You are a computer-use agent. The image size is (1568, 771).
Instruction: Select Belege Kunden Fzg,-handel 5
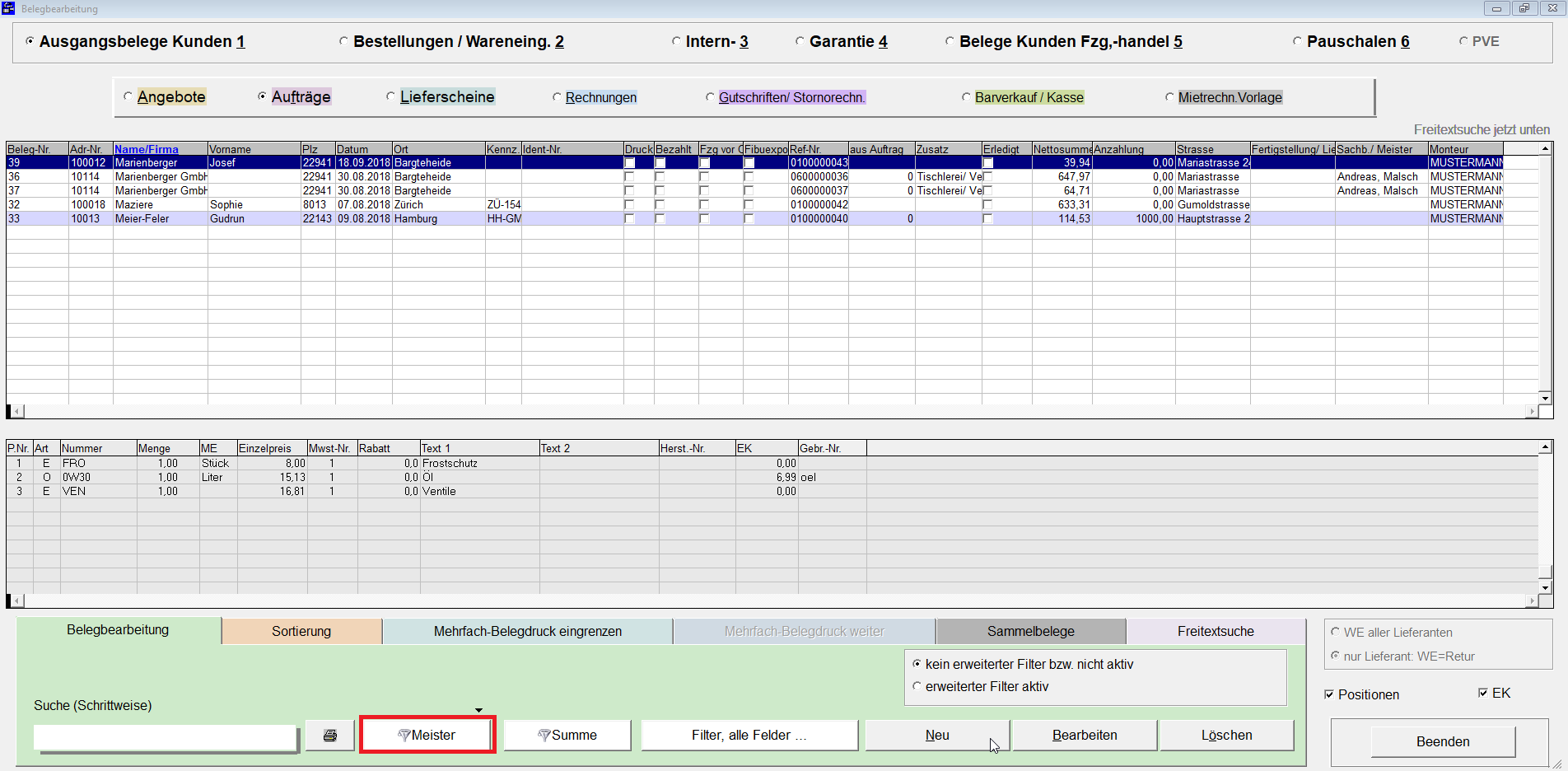pyautogui.click(x=950, y=41)
